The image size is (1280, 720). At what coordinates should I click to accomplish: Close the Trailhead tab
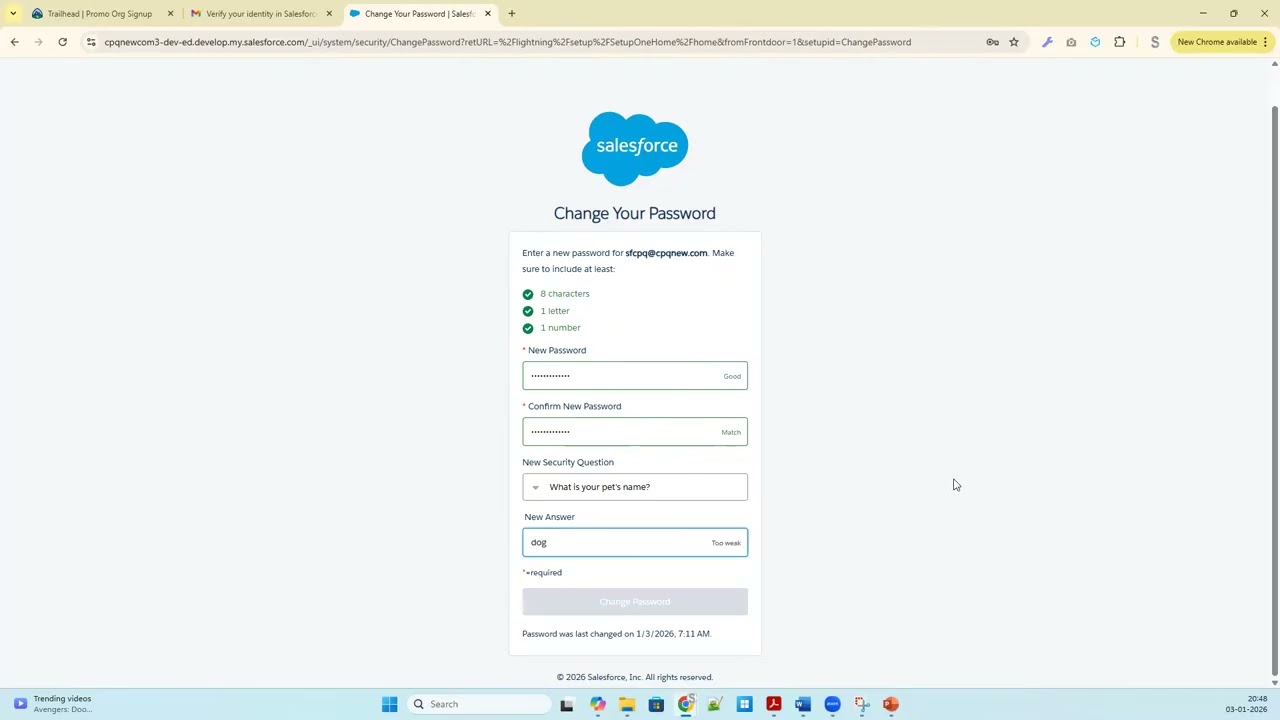[x=170, y=13]
